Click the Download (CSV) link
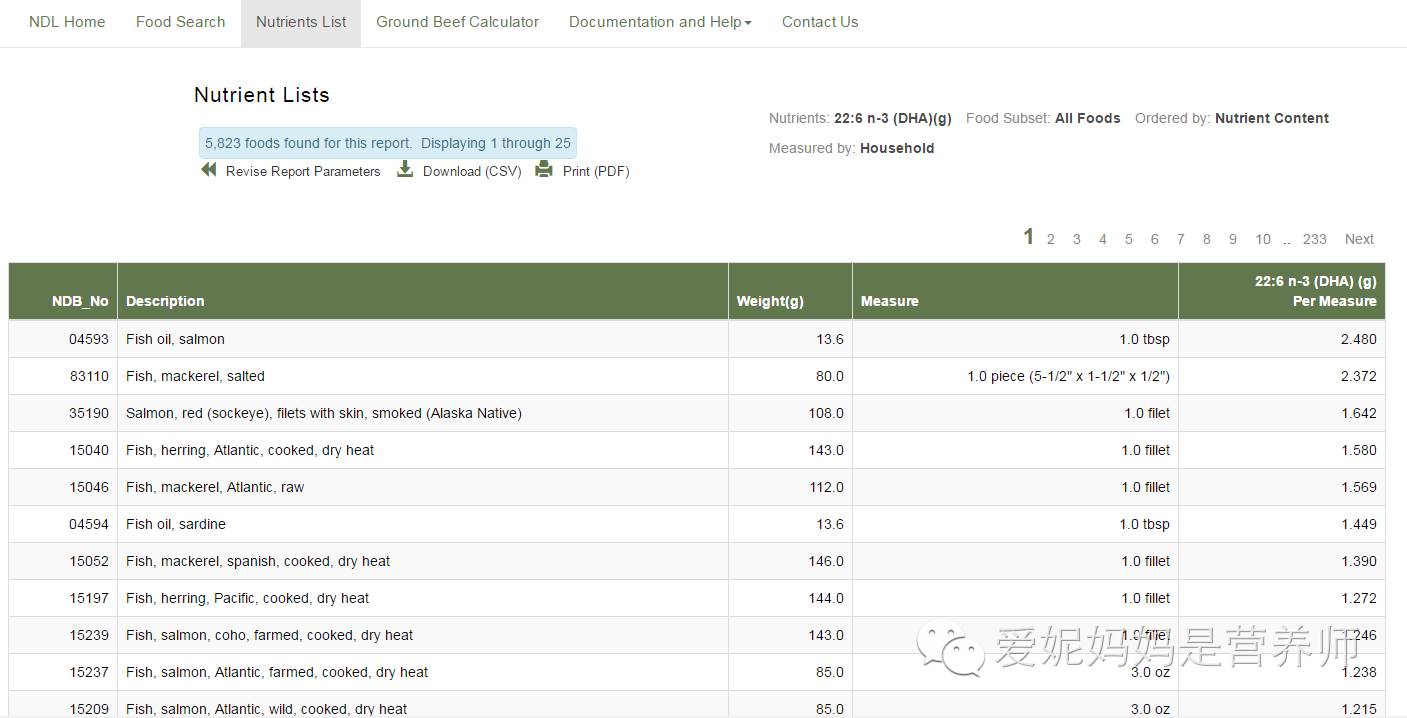Image resolution: width=1407 pixels, height=718 pixels. pyautogui.click(x=472, y=171)
